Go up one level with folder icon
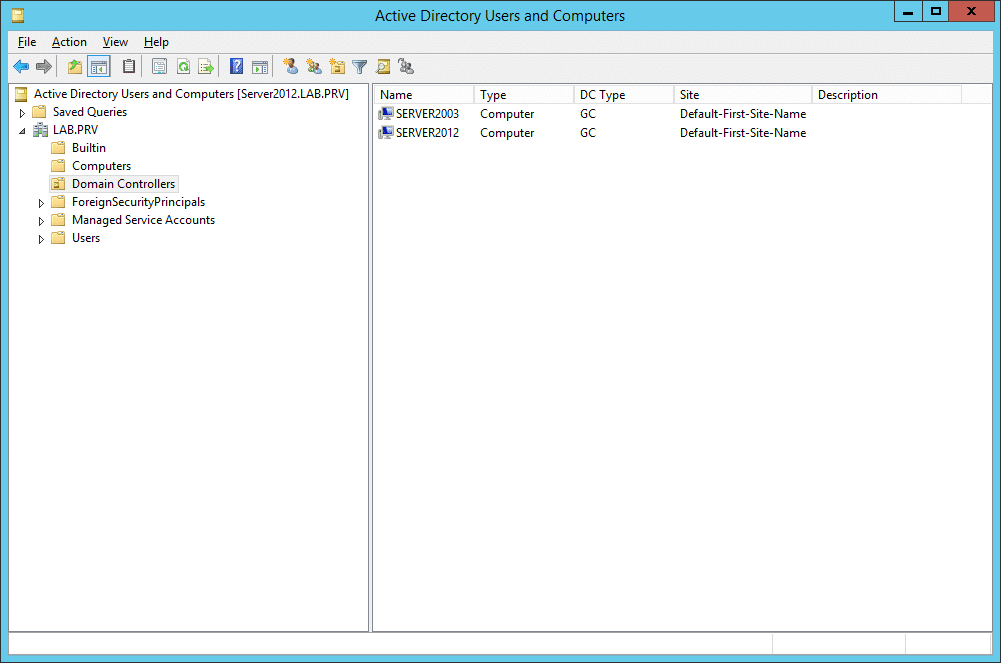1001x663 pixels. (x=75, y=66)
